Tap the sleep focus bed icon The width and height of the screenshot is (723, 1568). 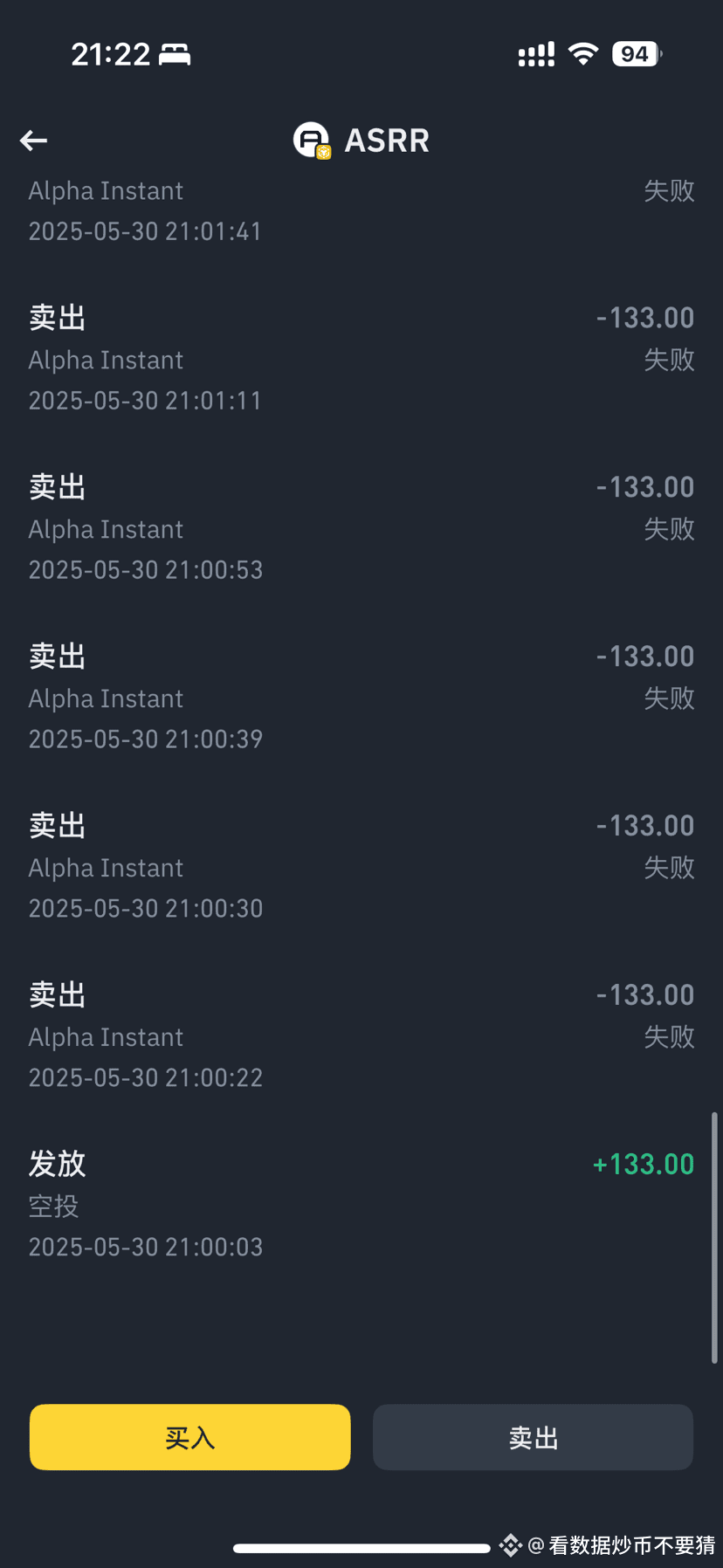pos(175,54)
